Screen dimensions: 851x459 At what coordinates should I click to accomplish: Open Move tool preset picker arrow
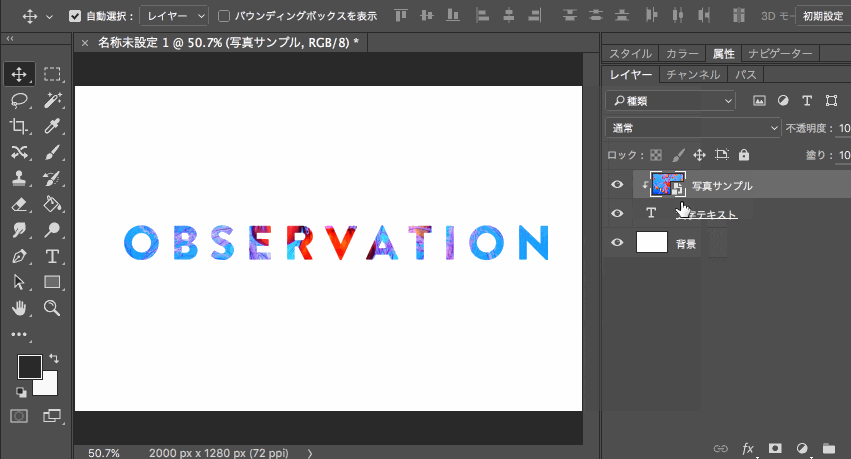(49, 17)
